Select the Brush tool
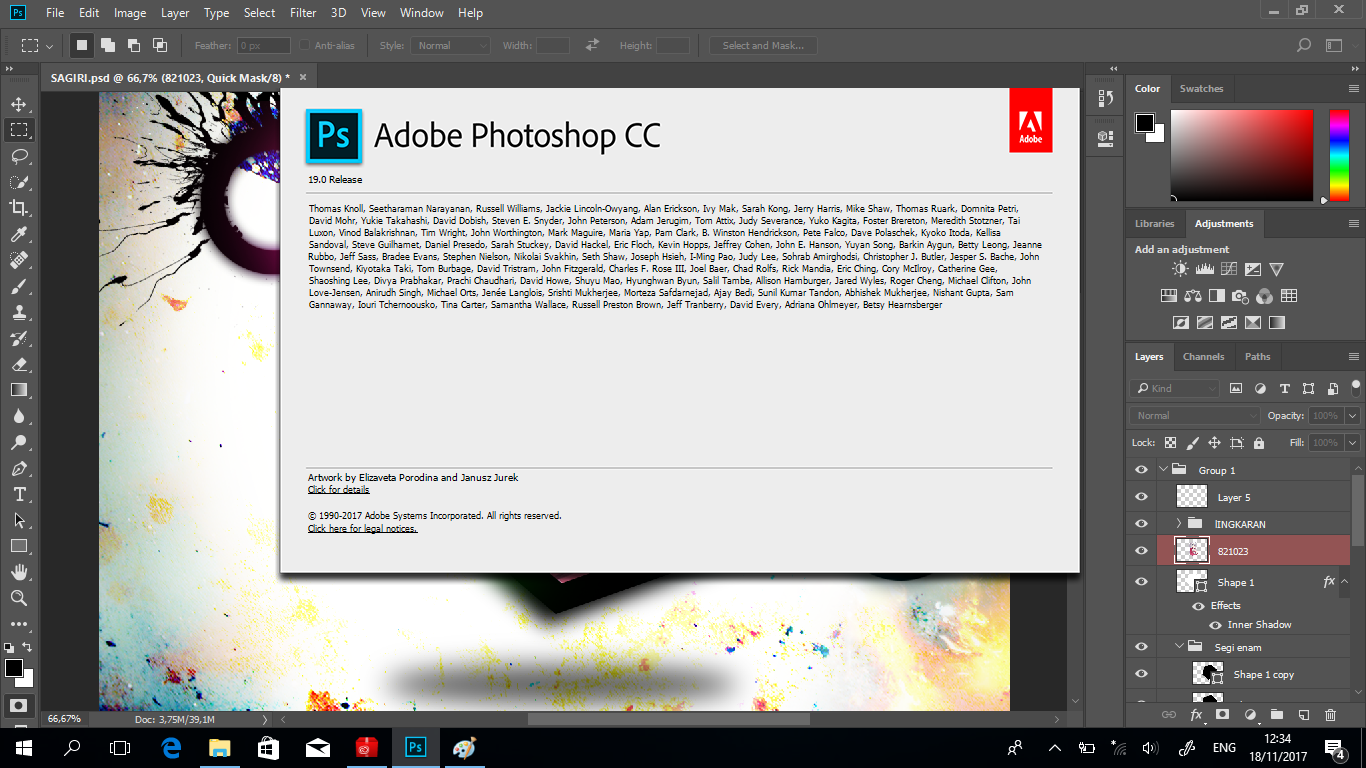Screen dimensions: 1366x768 pyautogui.click(x=18, y=286)
